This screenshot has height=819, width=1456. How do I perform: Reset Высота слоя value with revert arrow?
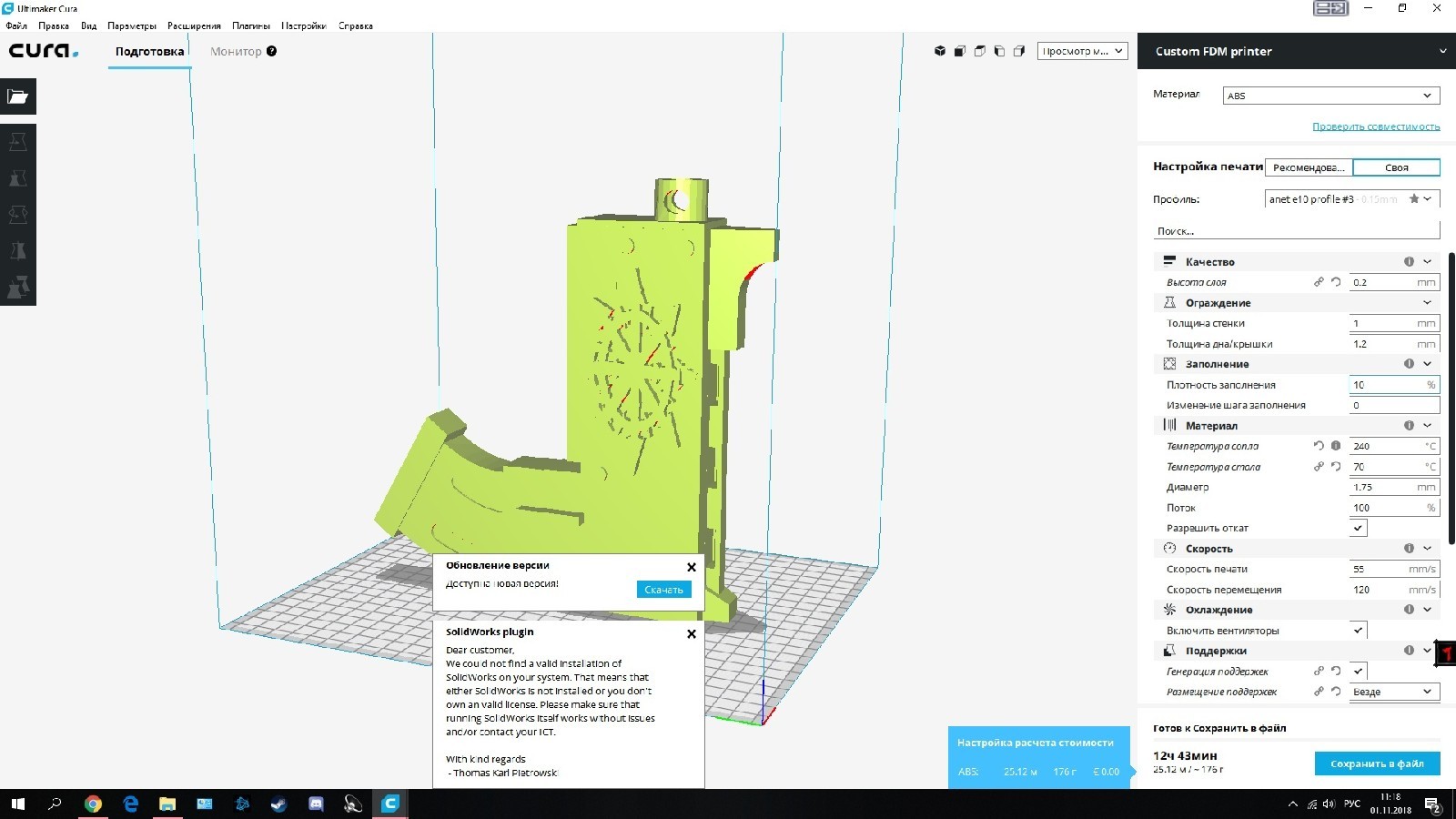coord(1336,282)
